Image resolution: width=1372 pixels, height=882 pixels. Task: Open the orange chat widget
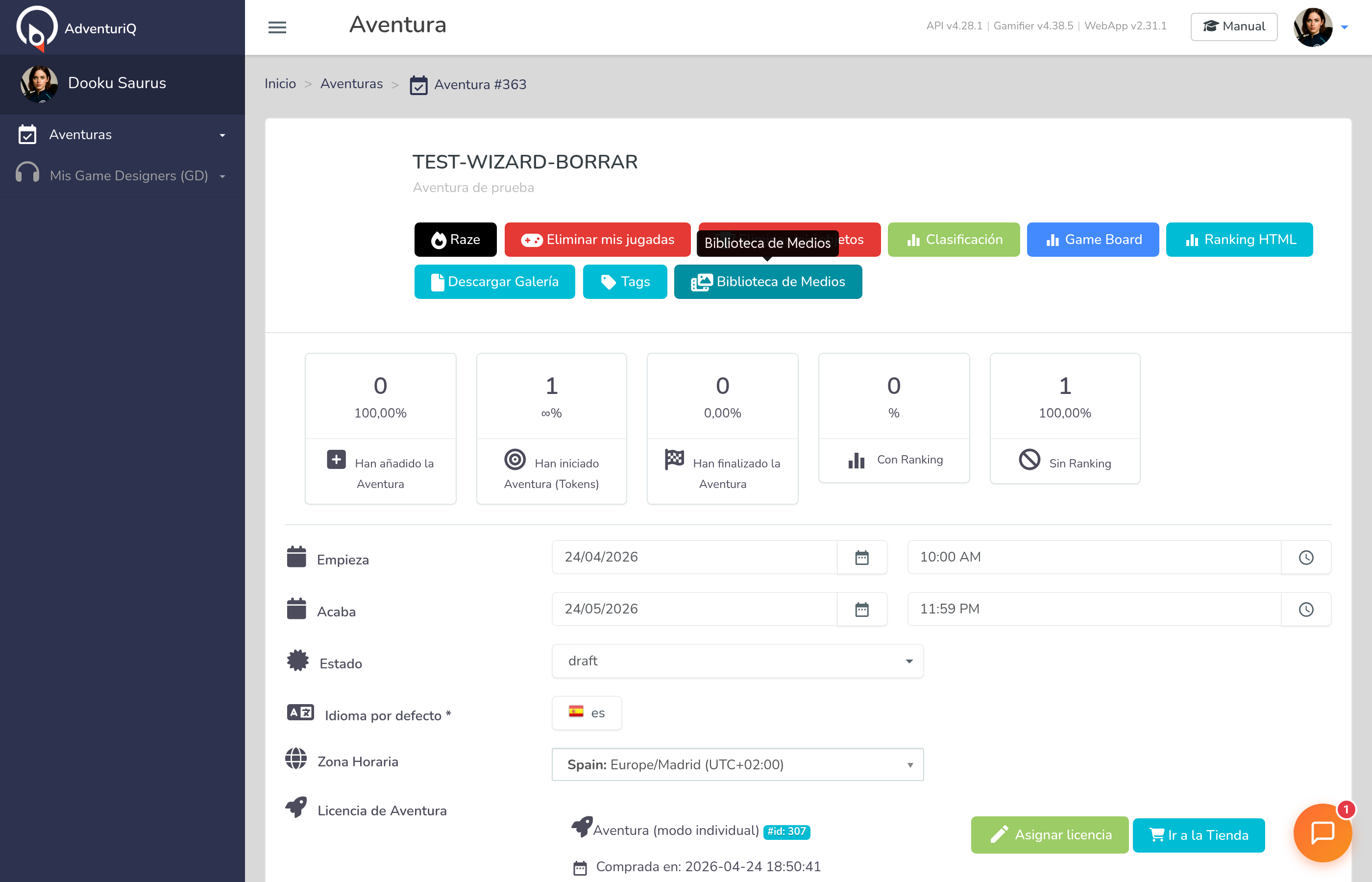[x=1322, y=833]
